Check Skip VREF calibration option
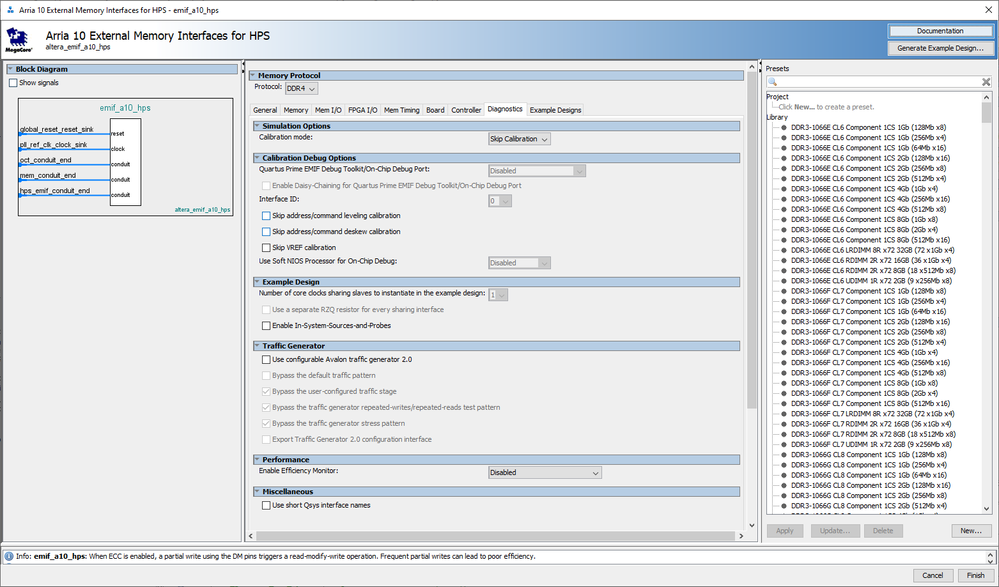 pos(266,247)
